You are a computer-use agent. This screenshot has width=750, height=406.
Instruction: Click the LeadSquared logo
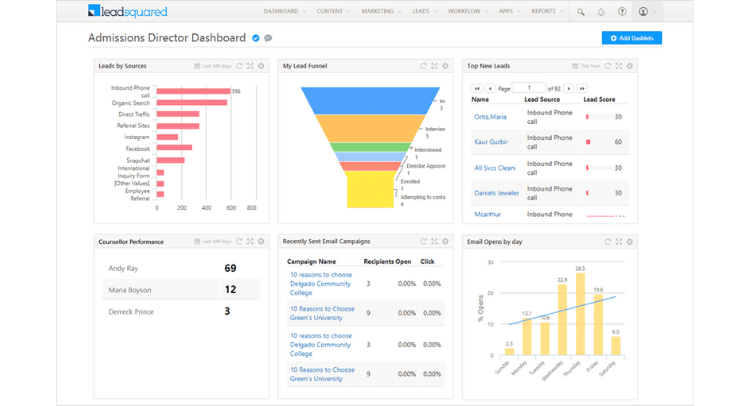tap(128, 11)
